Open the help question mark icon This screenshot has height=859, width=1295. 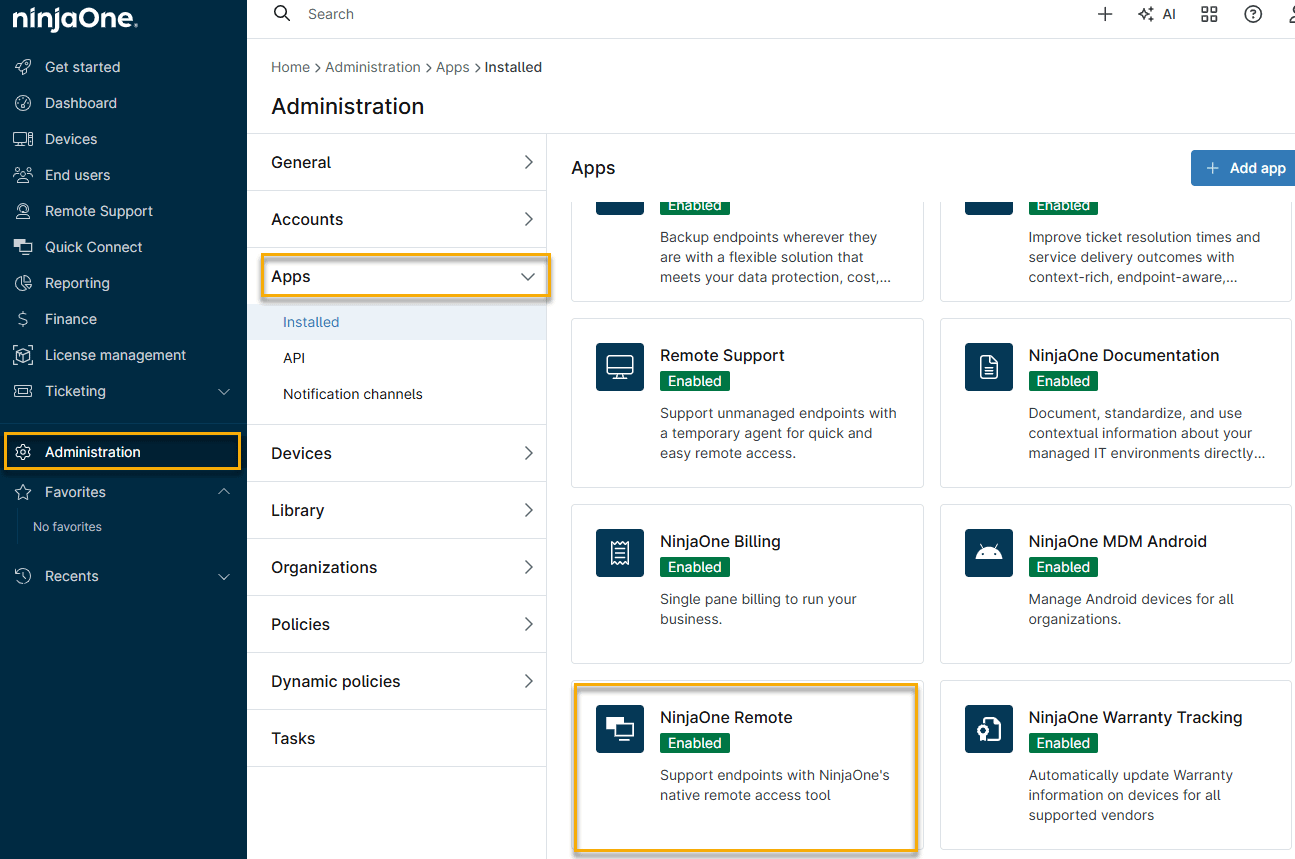click(x=1252, y=14)
